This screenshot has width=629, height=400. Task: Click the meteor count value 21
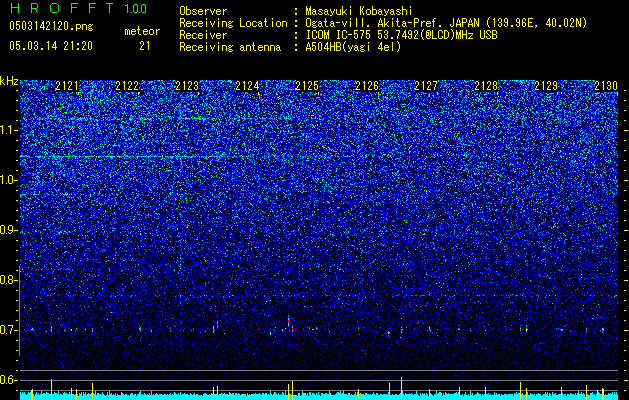(145, 46)
